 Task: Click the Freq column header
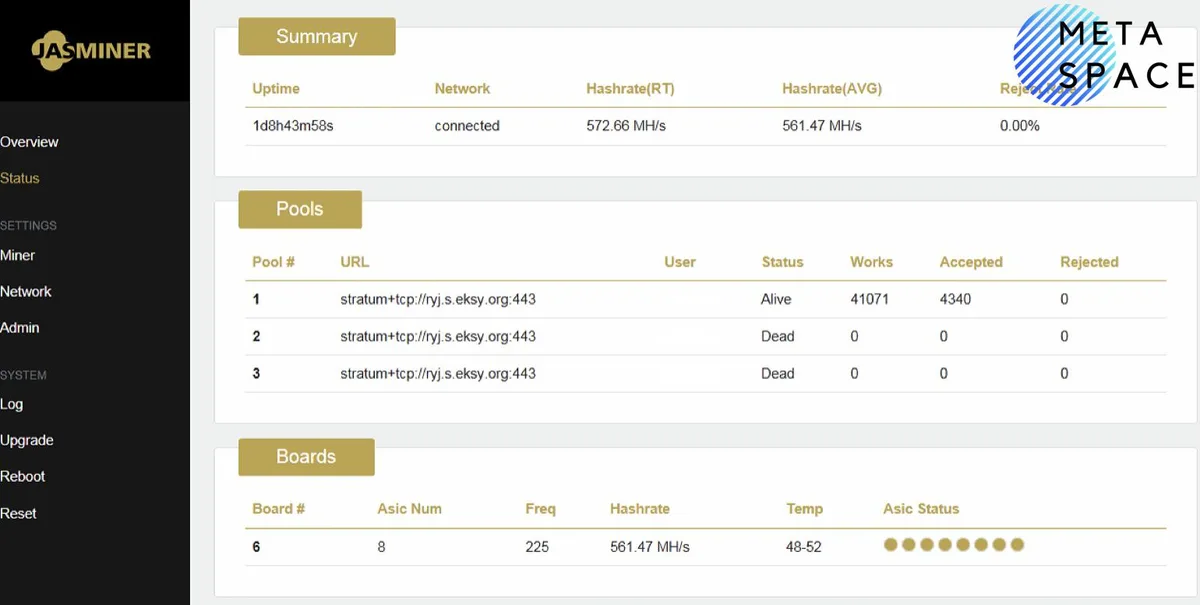pos(540,509)
